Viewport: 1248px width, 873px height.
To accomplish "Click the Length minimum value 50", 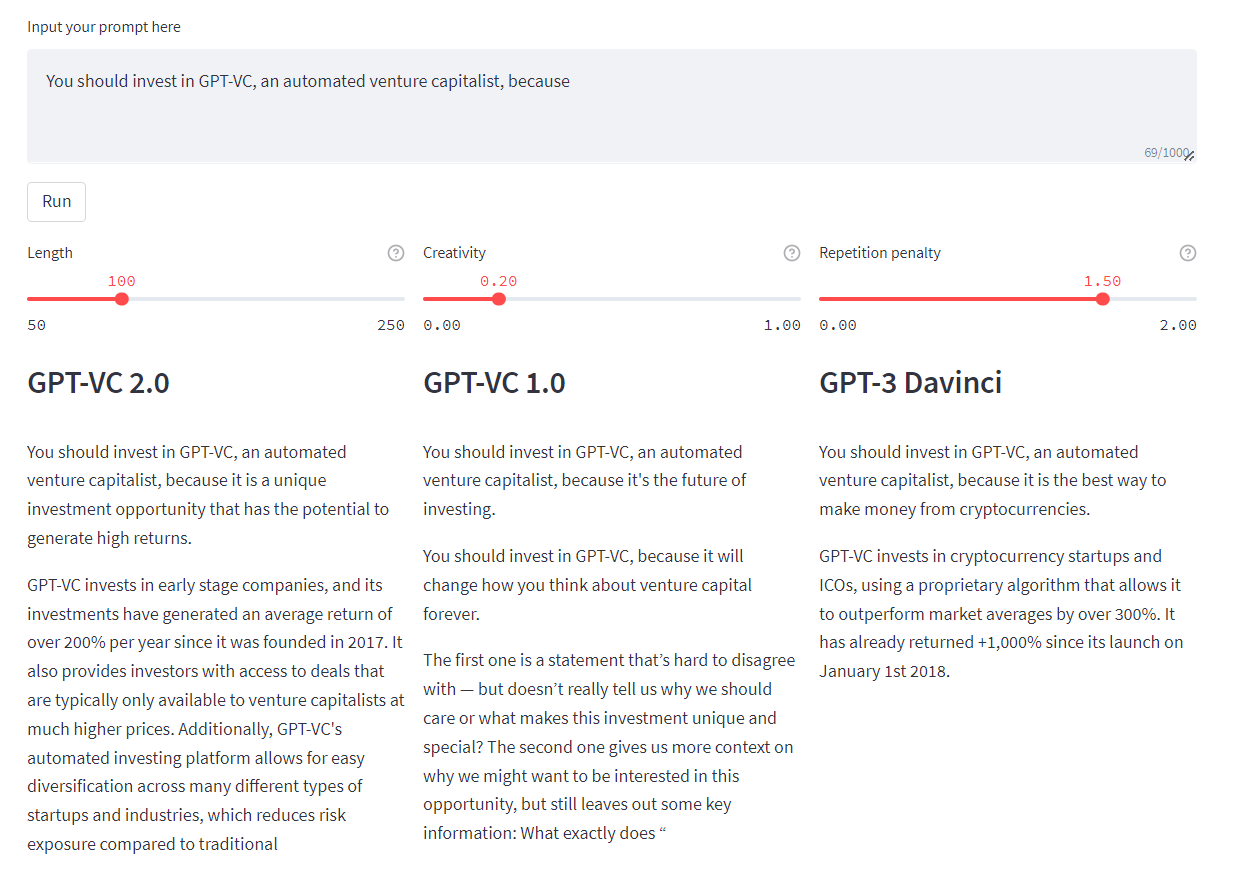I will 36,325.
